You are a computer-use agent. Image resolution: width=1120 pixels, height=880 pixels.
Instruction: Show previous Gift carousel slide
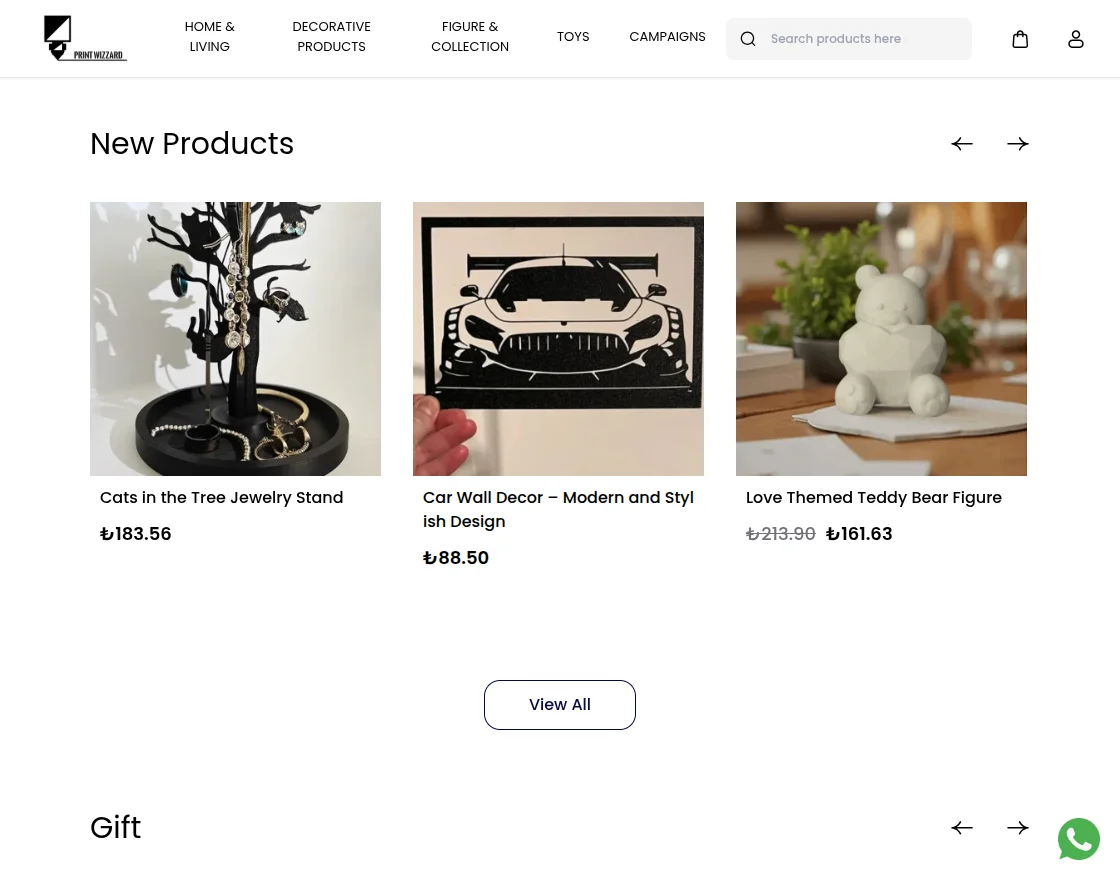pos(962,827)
